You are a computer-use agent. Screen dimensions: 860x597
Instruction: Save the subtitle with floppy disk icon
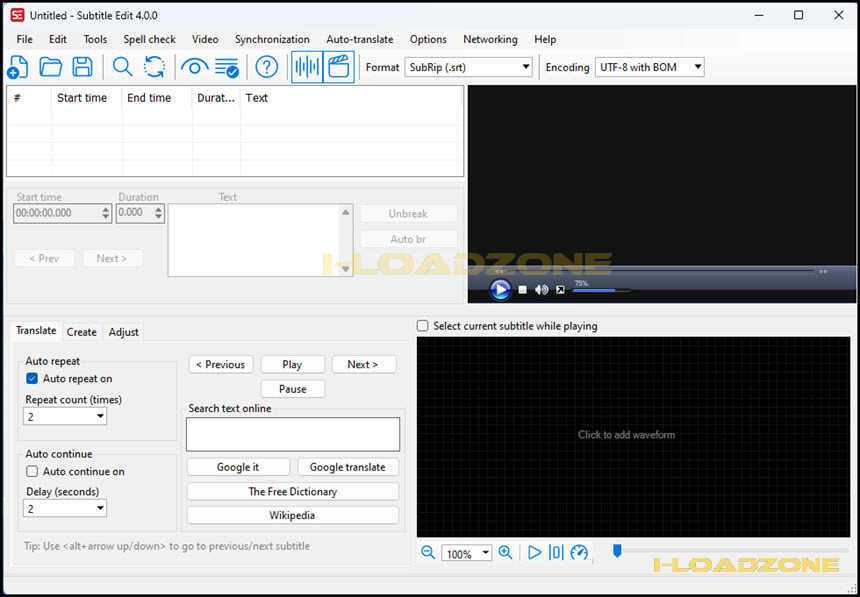pos(83,67)
